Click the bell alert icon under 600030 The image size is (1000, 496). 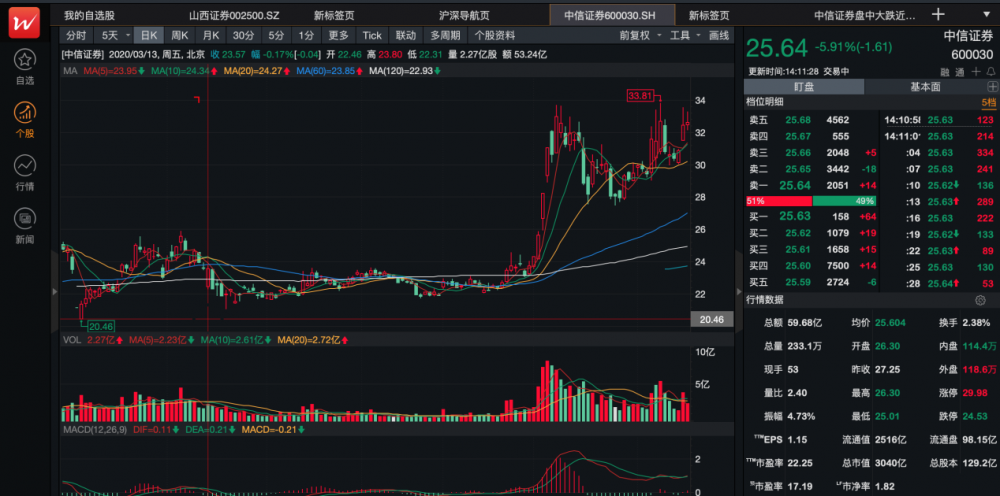point(990,71)
